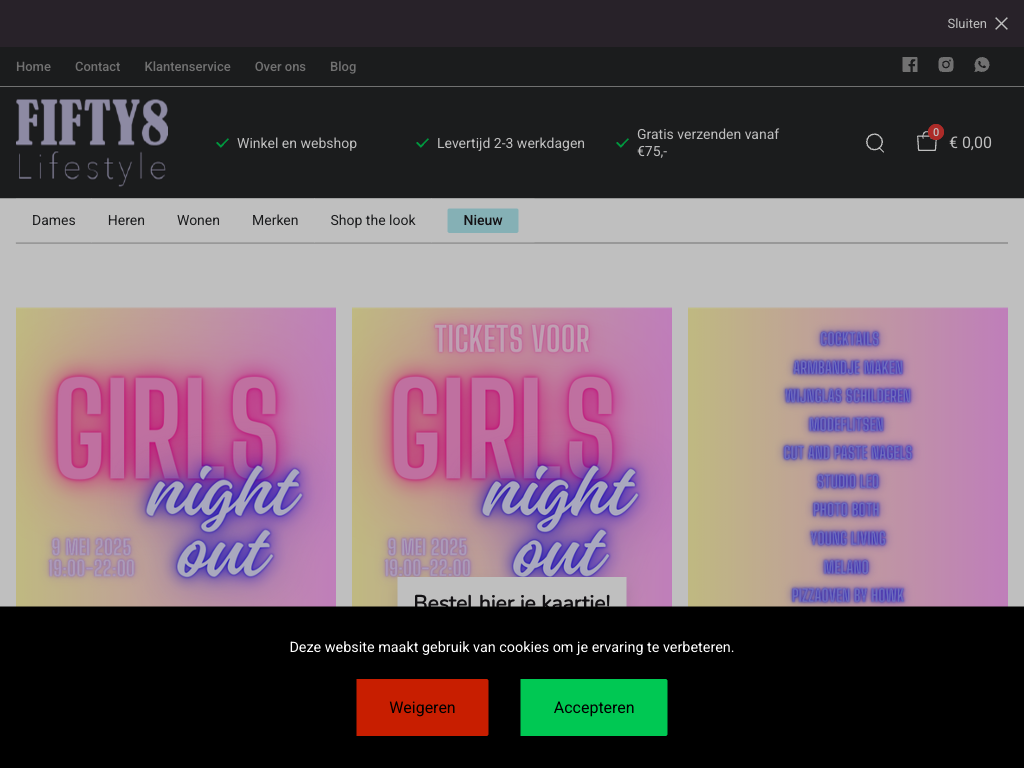Go to Shop the look
The image size is (1024, 768).
pyautogui.click(x=373, y=220)
